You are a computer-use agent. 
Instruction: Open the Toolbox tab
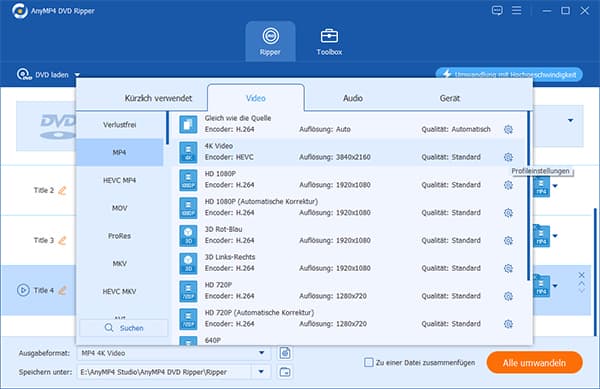click(329, 41)
